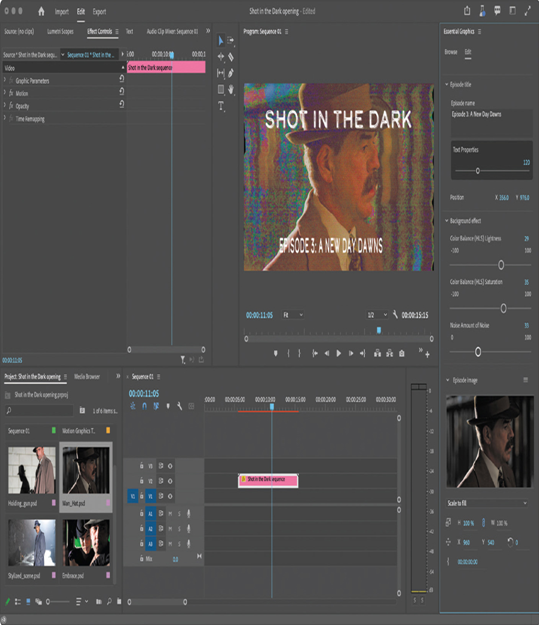Toggle snap magnet in timeline
This screenshot has width=539, height=625.
click(144, 406)
